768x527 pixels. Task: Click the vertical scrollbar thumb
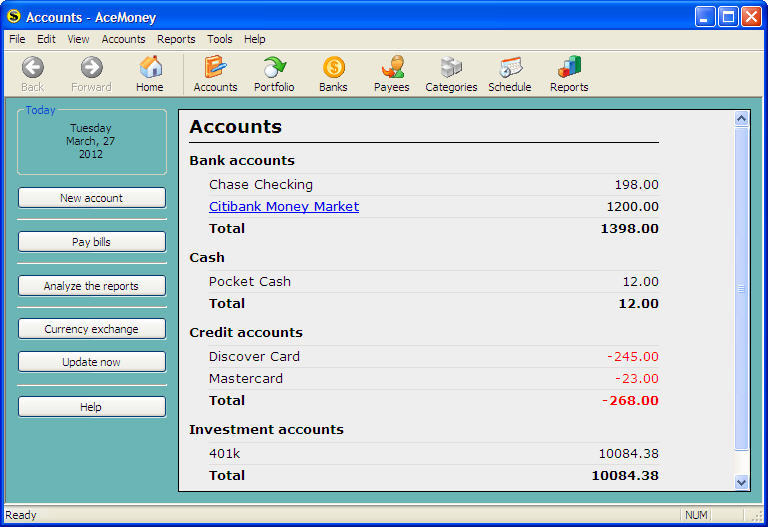(742, 288)
